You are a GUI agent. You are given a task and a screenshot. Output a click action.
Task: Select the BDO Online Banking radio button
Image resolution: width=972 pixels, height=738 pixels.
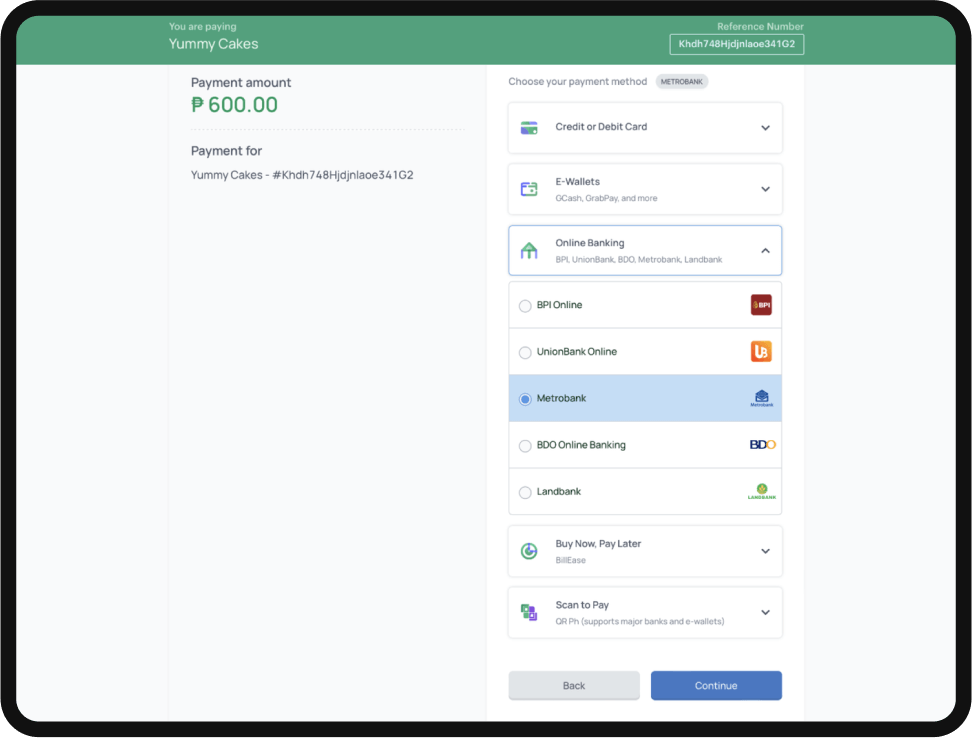tap(525, 446)
